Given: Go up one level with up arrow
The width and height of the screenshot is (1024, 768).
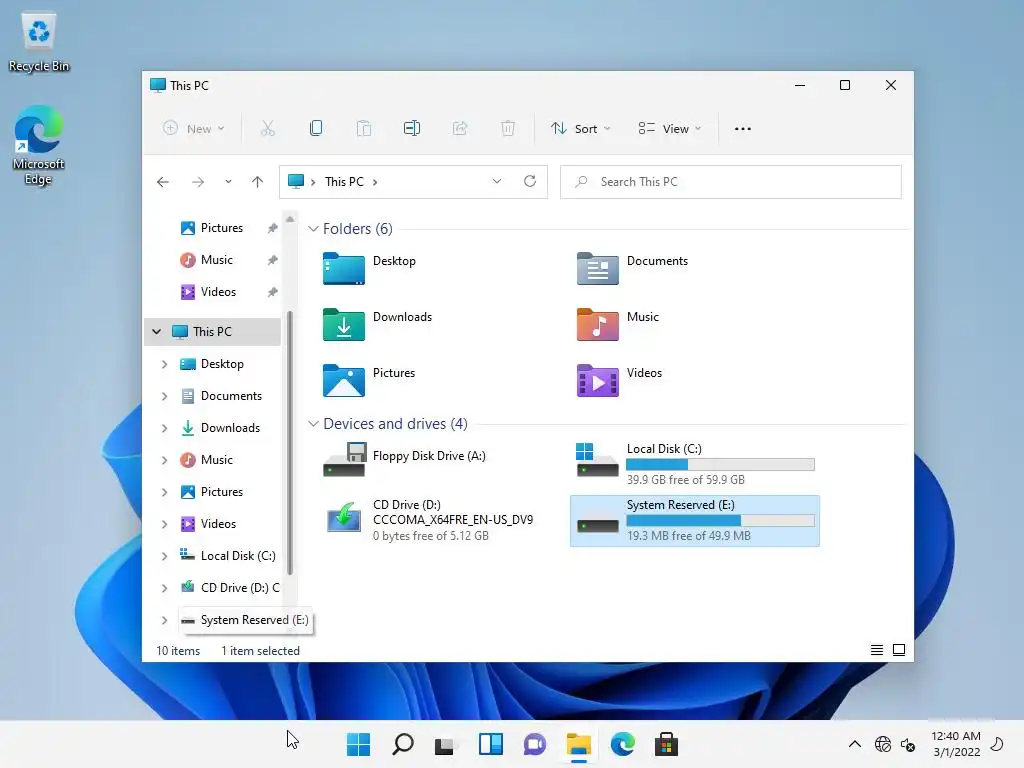Looking at the screenshot, I should pos(257,182).
